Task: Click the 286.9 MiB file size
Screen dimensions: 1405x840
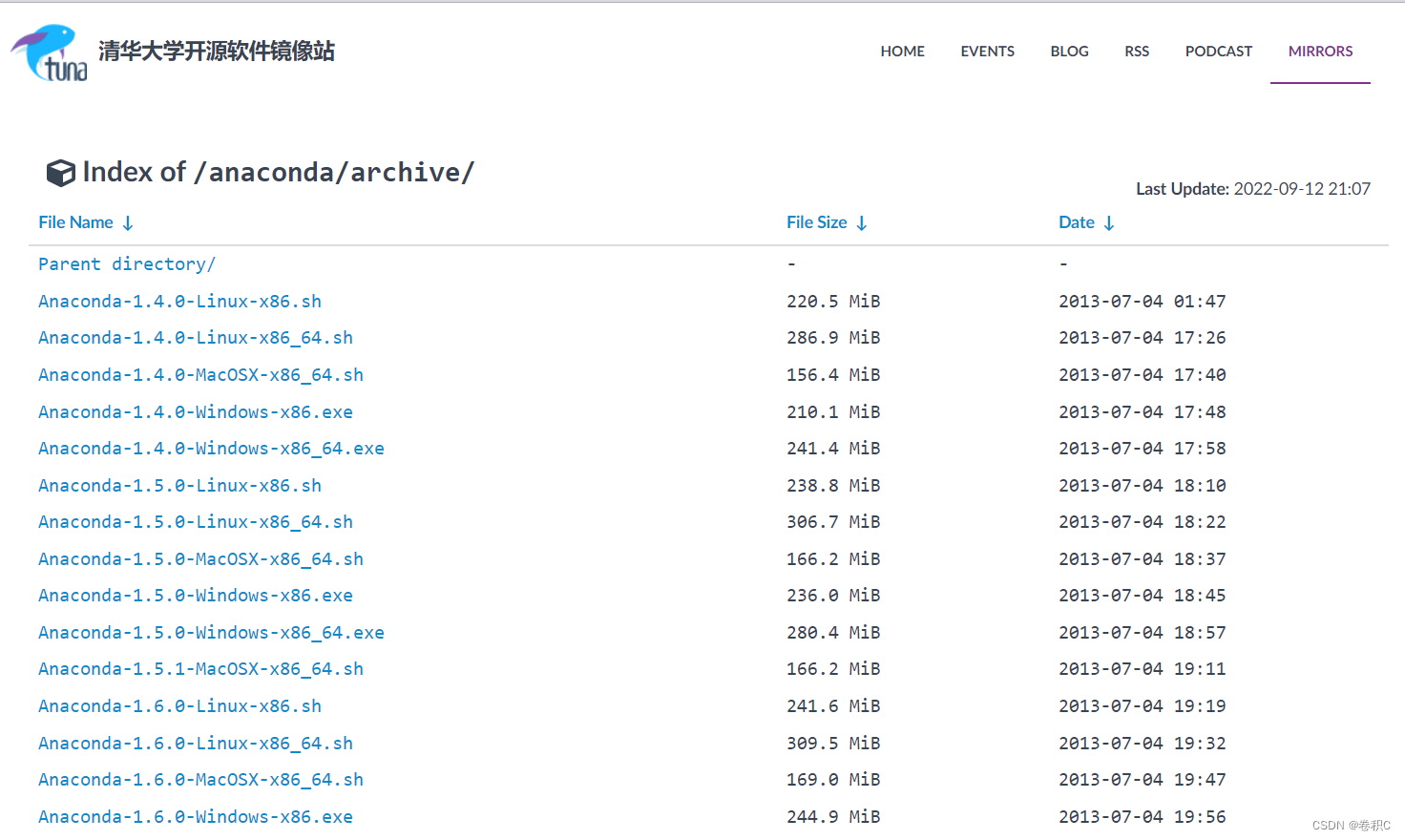Action: [x=833, y=338]
